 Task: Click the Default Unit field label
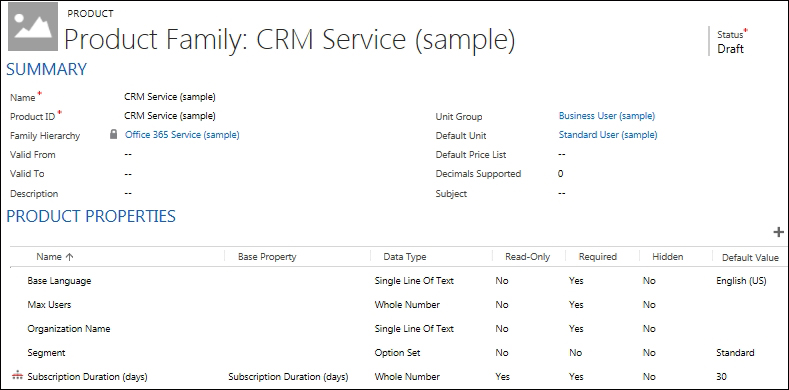[461, 135]
